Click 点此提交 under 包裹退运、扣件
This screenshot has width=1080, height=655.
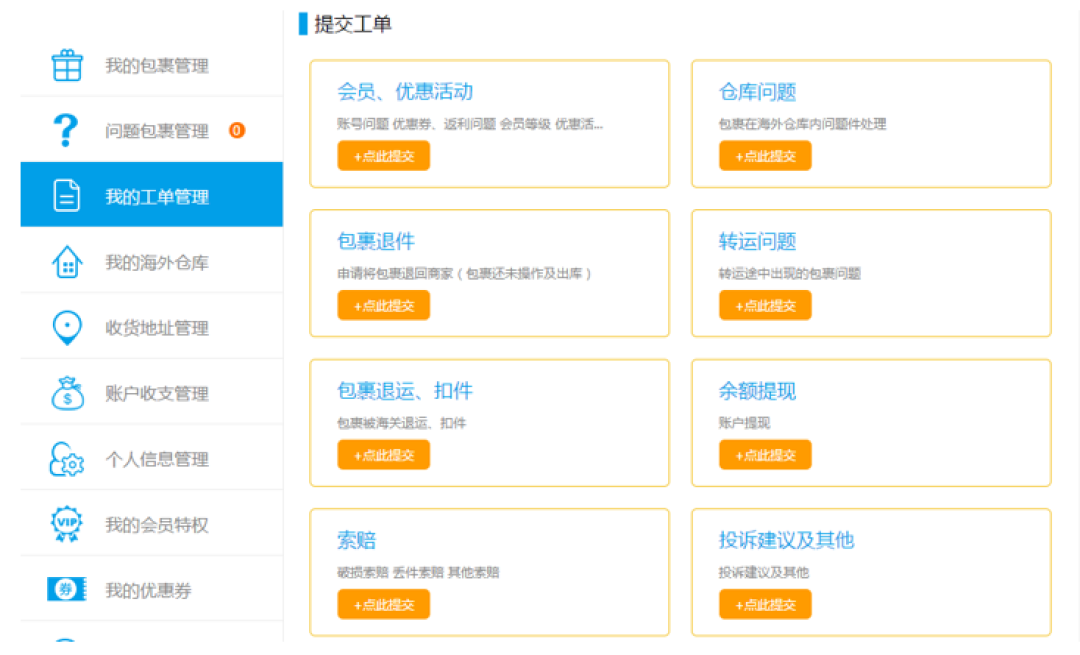(x=384, y=455)
